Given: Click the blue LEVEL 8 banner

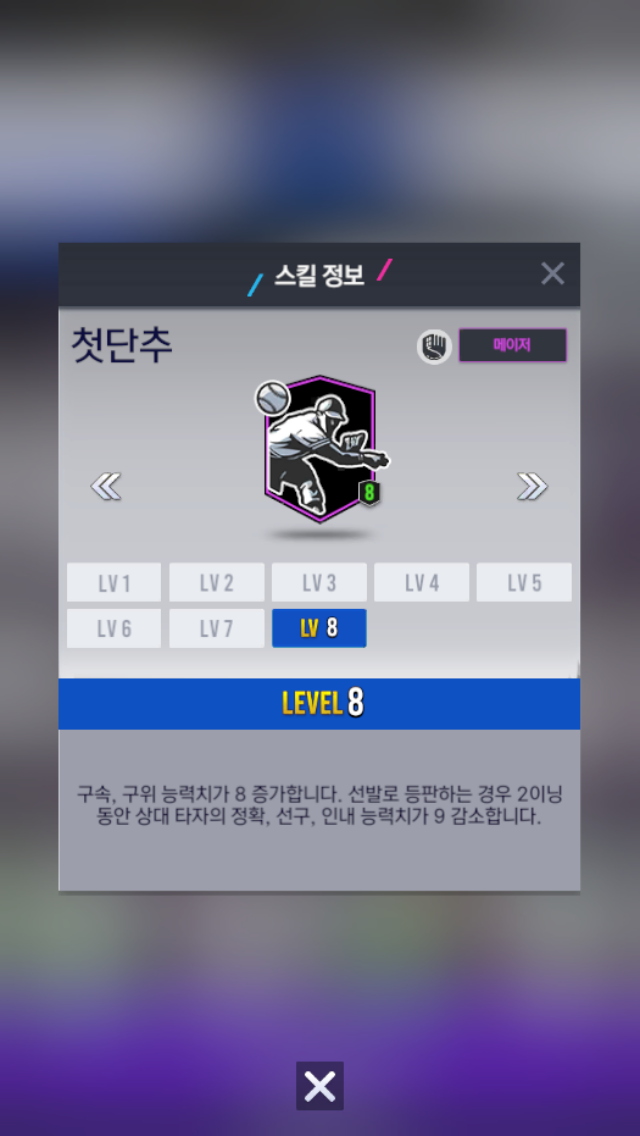Looking at the screenshot, I should (x=320, y=703).
